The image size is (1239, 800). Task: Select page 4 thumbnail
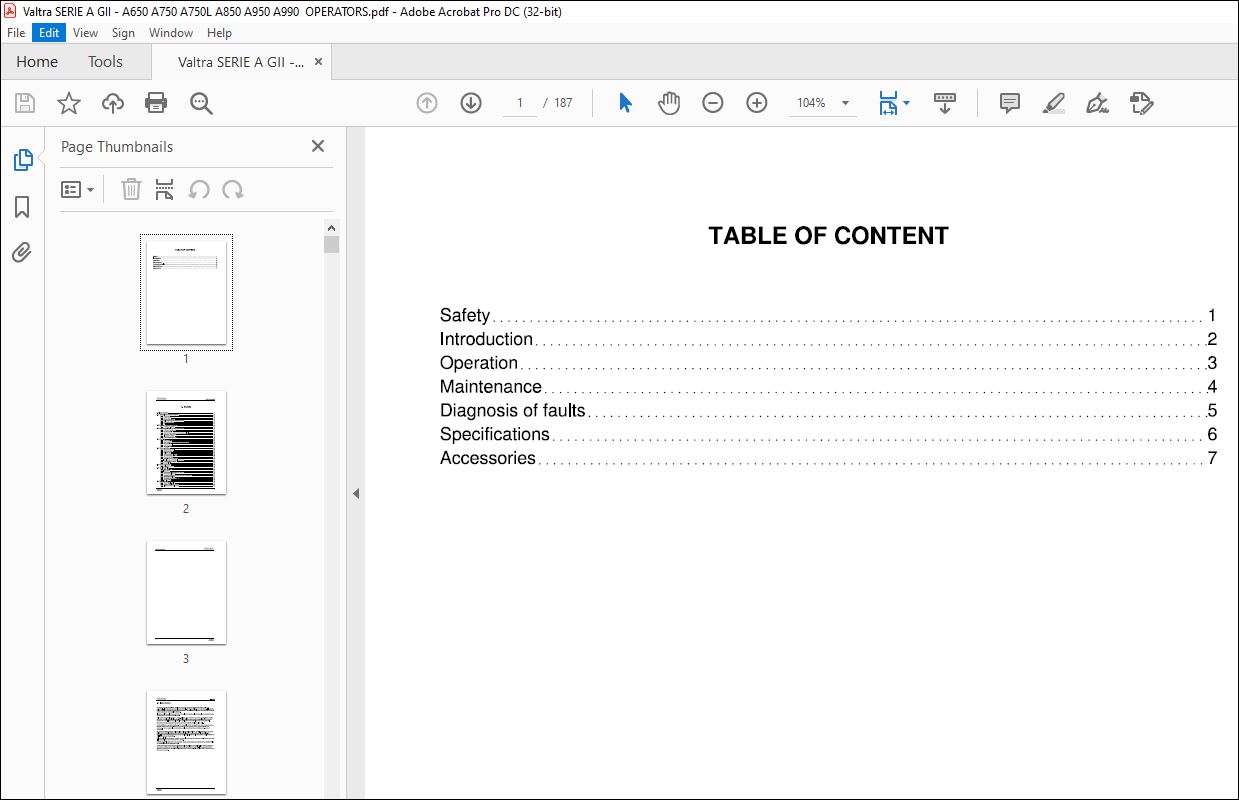(186, 743)
